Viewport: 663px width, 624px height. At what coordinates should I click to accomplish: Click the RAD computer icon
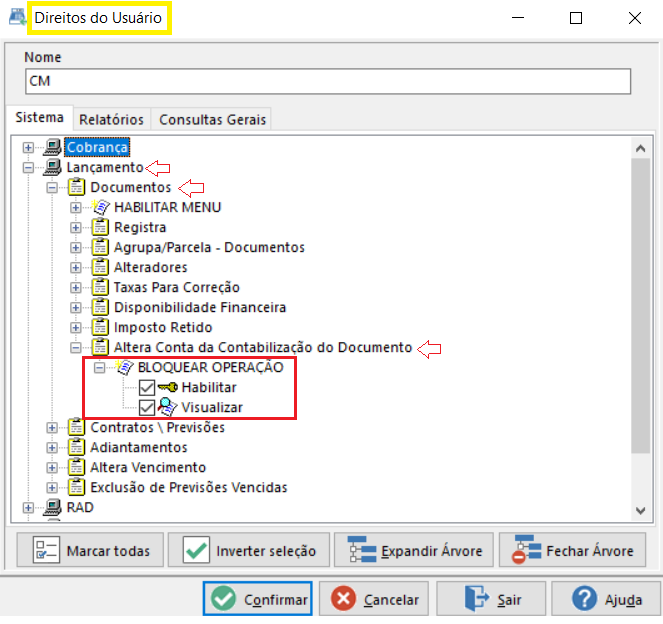pos(52,507)
